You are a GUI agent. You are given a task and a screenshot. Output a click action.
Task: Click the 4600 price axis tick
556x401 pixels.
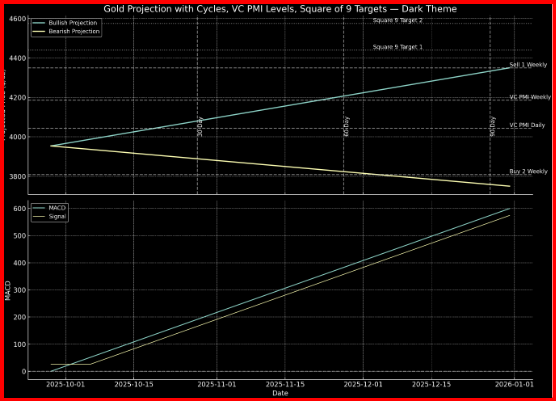point(17,18)
